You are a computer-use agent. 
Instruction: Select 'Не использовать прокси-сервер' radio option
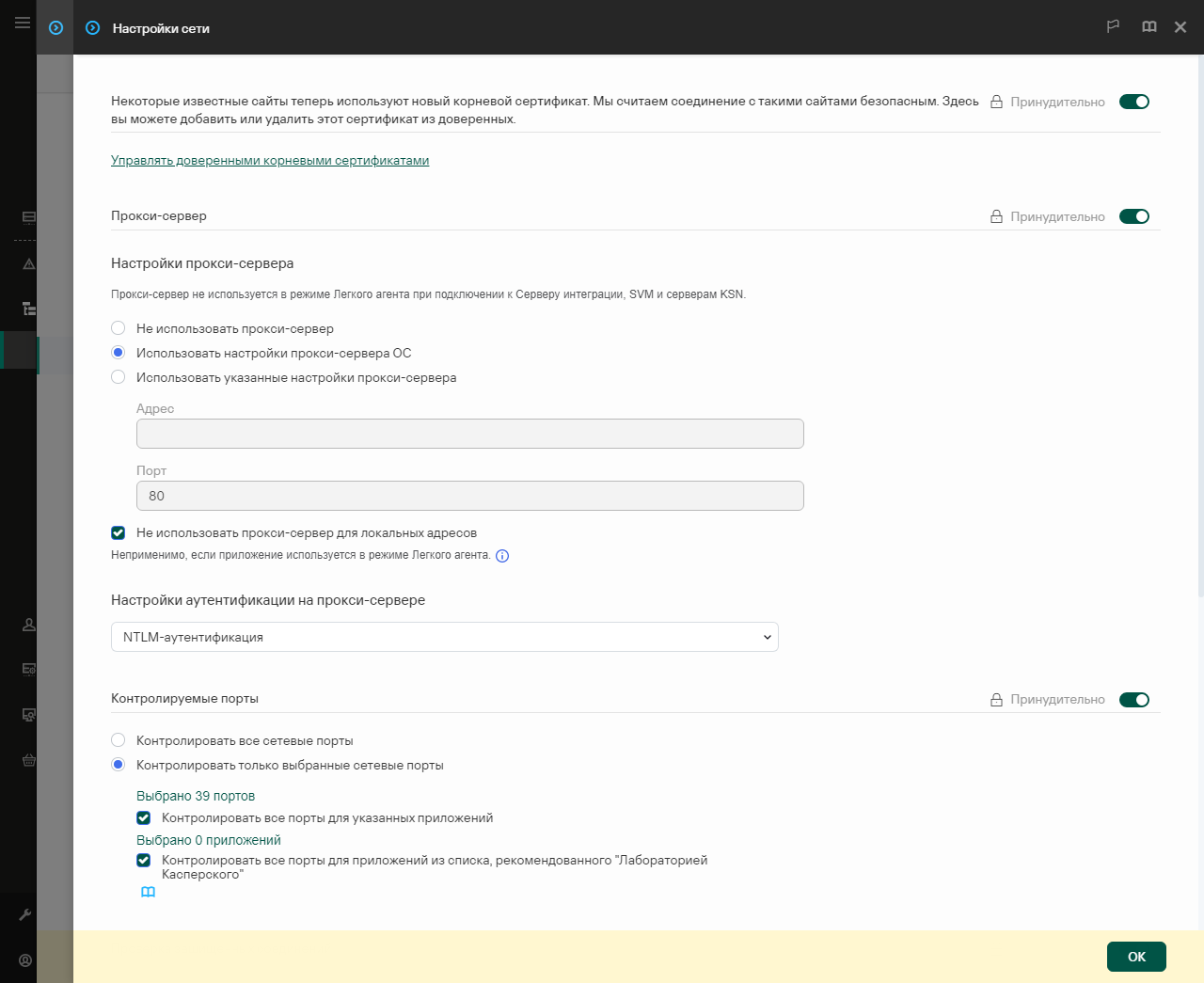119,328
